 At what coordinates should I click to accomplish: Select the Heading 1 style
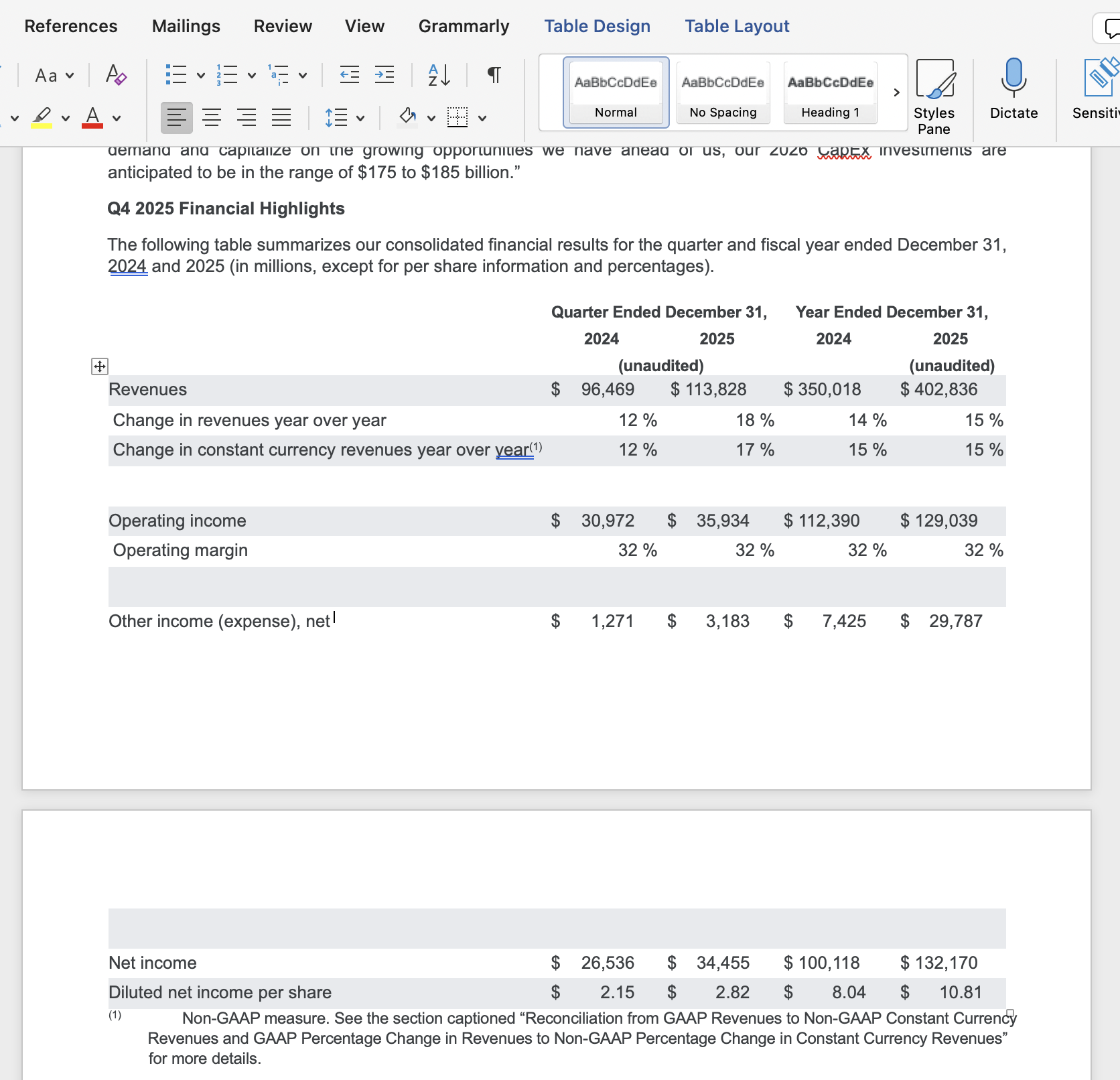coord(831,92)
